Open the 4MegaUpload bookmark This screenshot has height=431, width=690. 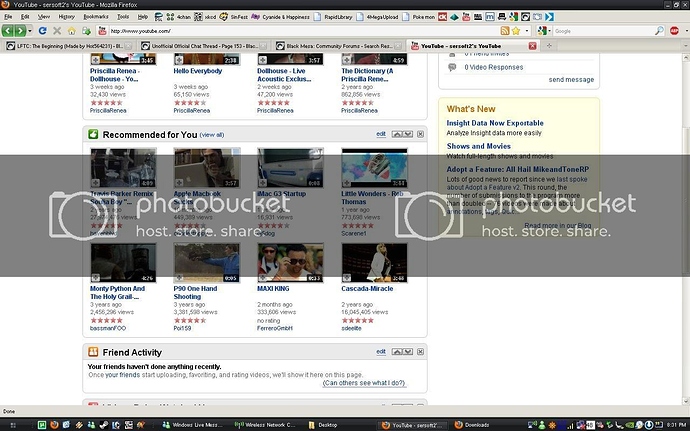tap(378, 17)
